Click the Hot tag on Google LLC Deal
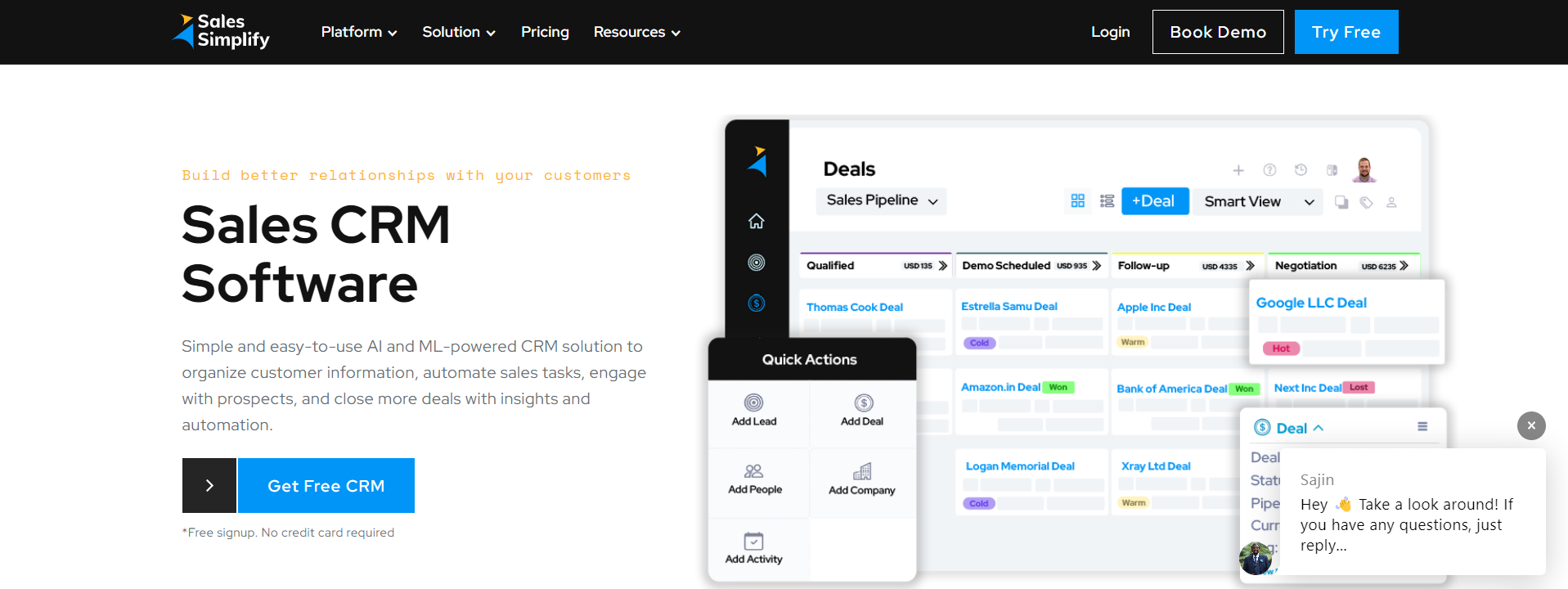 pos(1281,348)
